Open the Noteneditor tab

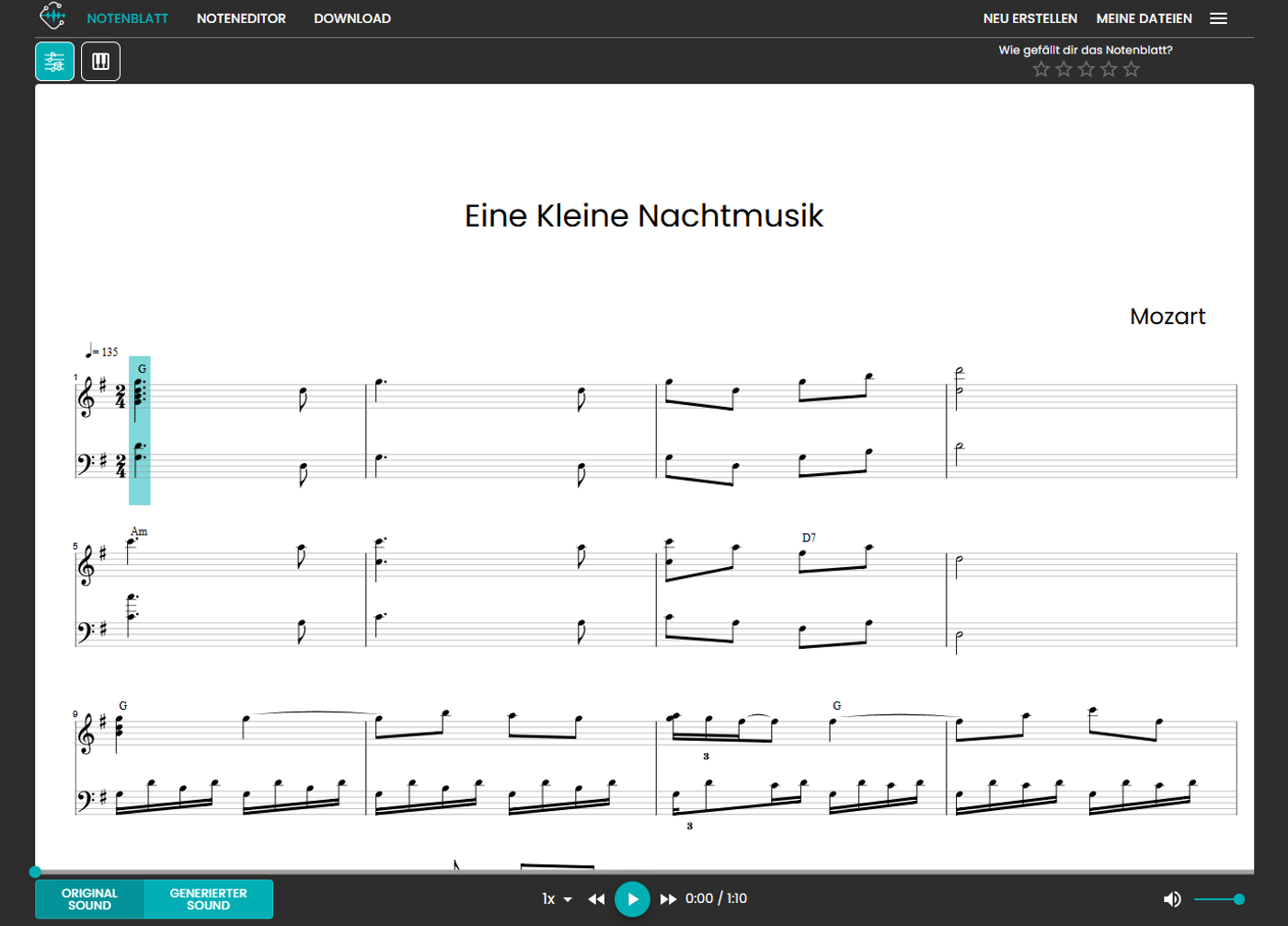pos(241,18)
